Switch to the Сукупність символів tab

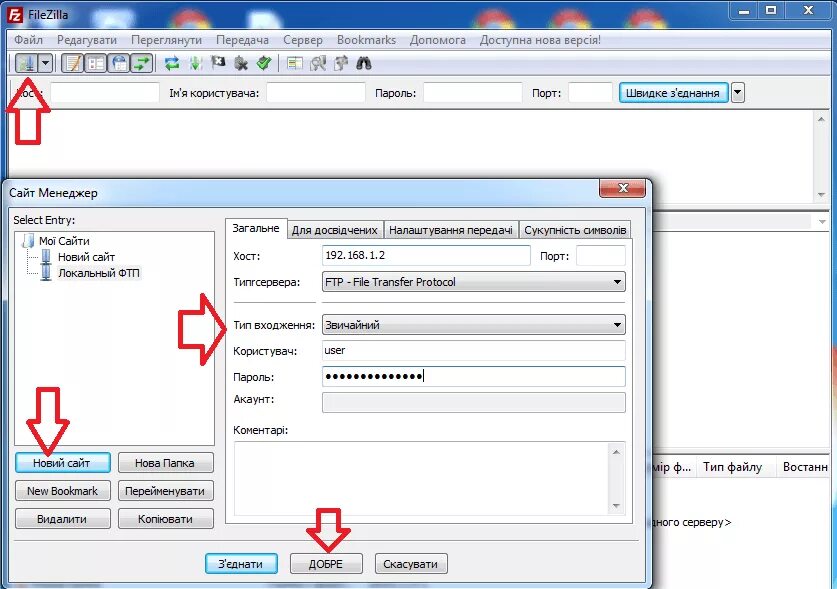[575, 230]
